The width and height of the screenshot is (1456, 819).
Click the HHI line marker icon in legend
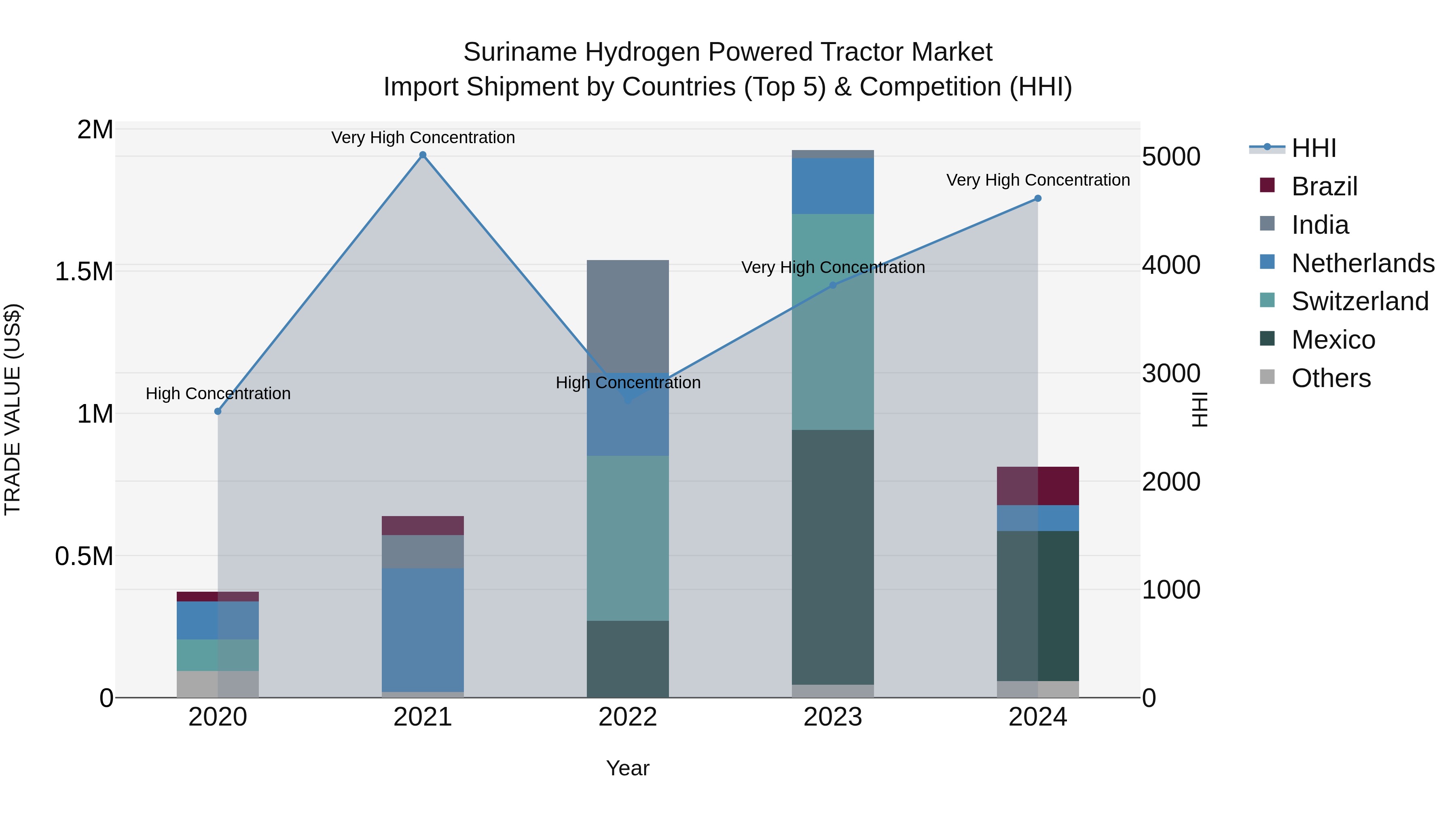(x=1267, y=148)
